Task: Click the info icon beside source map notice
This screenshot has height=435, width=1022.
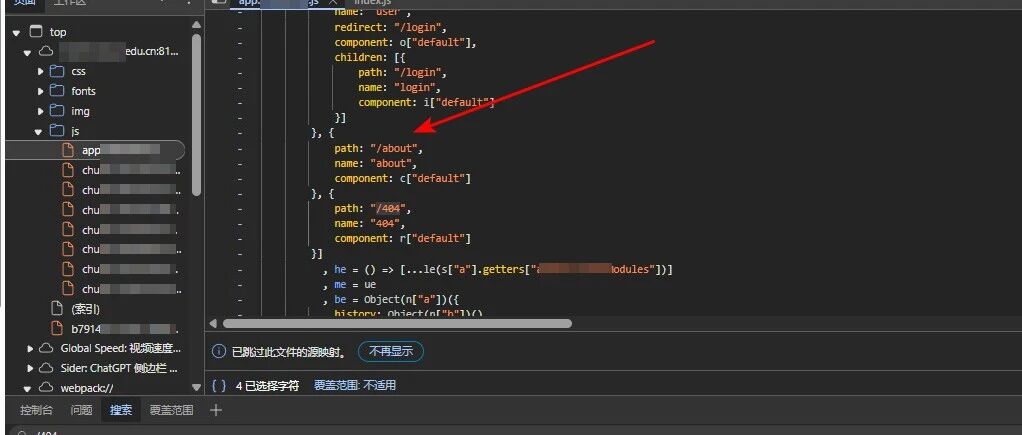Action: click(x=218, y=352)
